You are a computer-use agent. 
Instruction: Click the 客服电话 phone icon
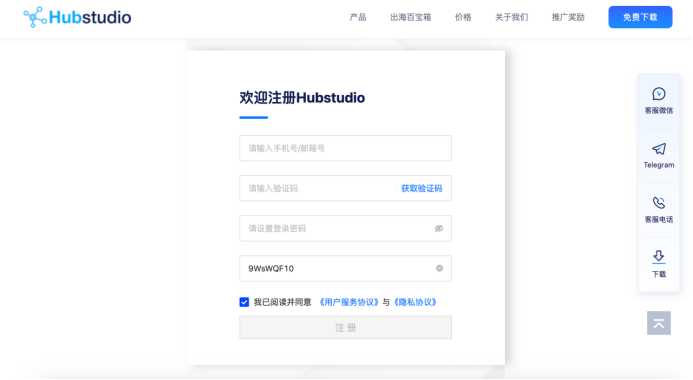pyautogui.click(x=659, y=203)
